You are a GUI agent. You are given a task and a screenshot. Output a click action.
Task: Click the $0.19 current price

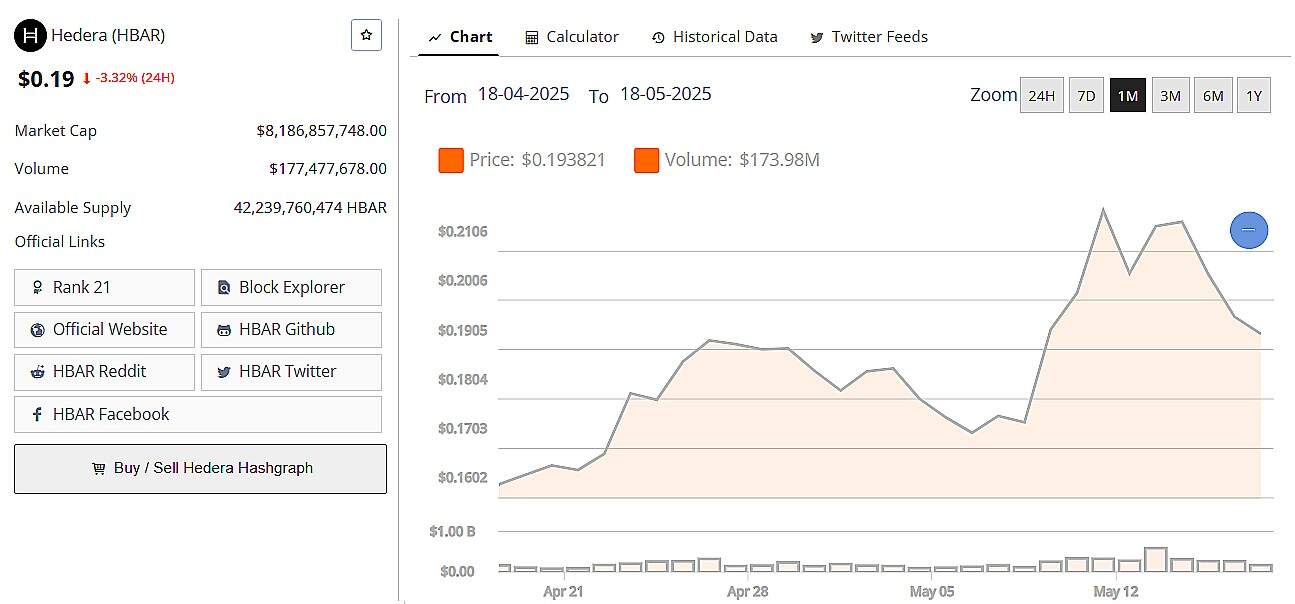[46, 79]
